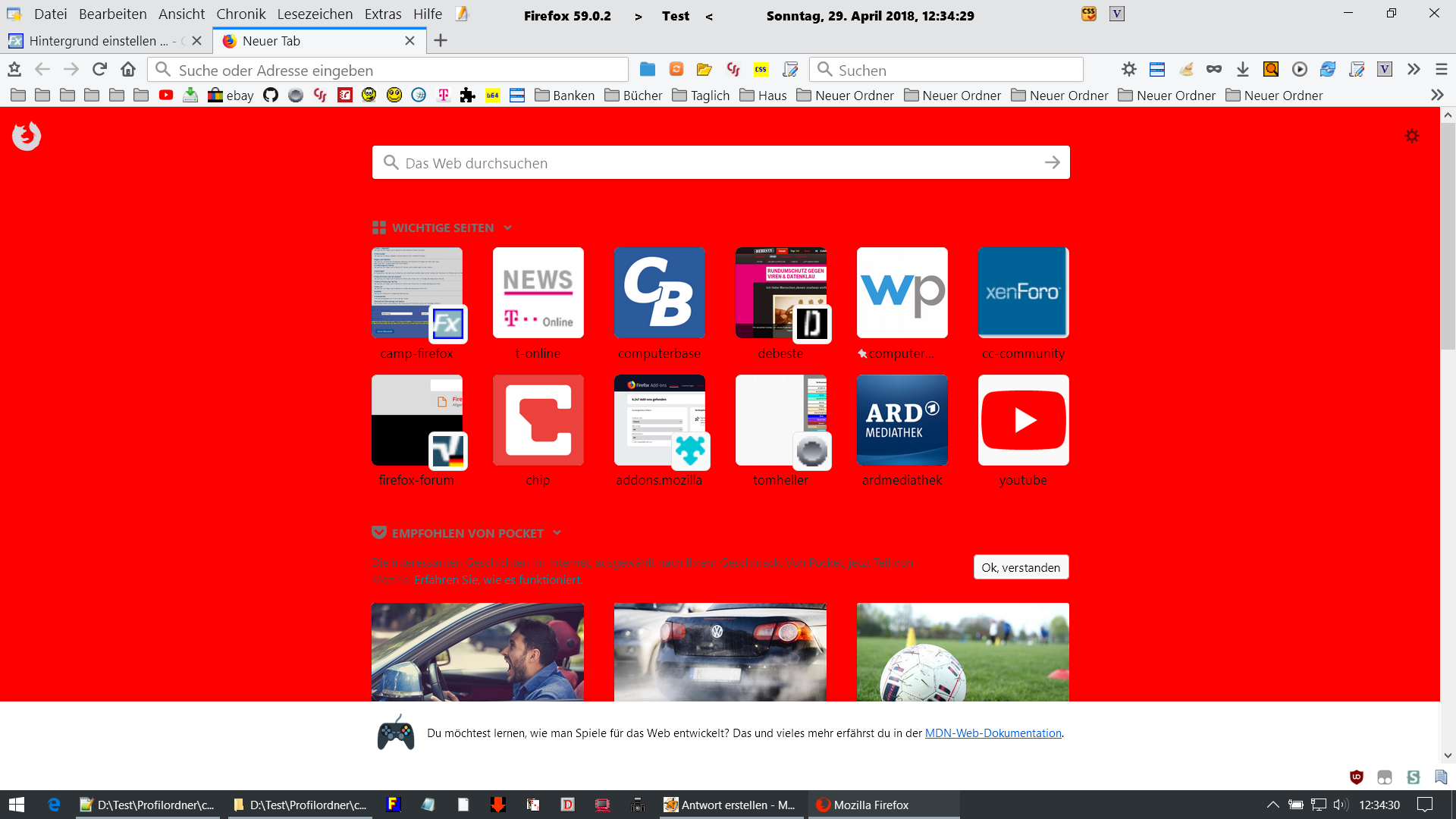Image resolution: width=1456 pixels, height=819 pixels.
Task: Collapse the Empfohlen von Pocket section
Action: click(x=557, y=533)
